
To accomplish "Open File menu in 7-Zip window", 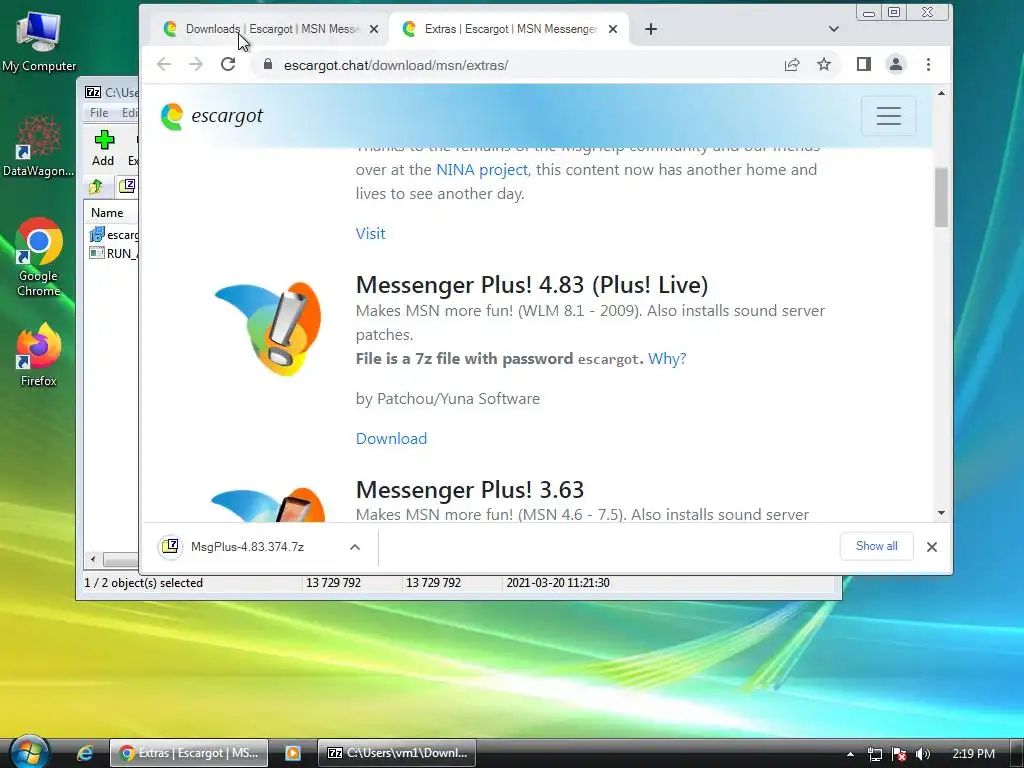I will [99, 112].
